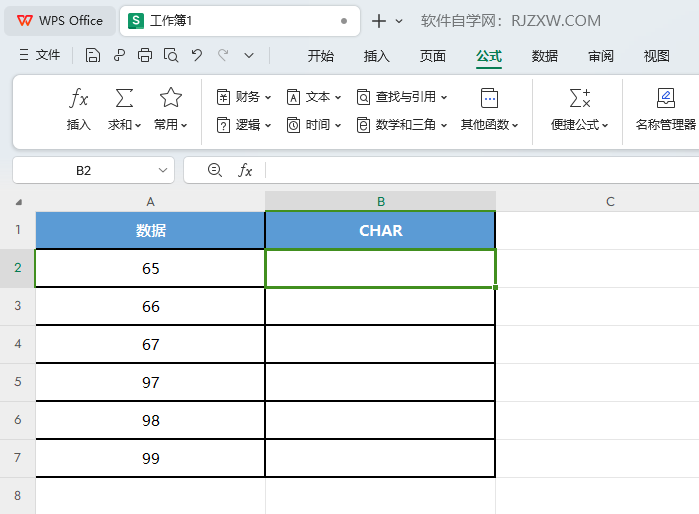Open the 数学和三角 math functions menu

tap(402, 125)
